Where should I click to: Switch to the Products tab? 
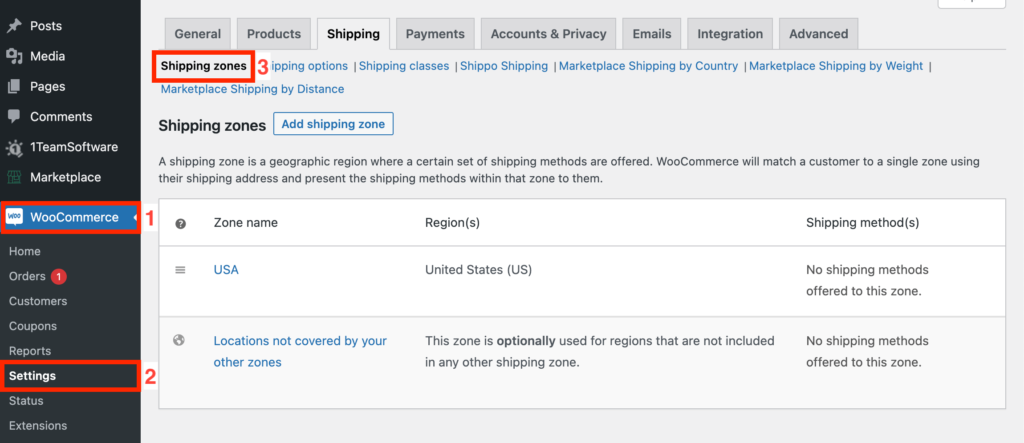[273, 34]
